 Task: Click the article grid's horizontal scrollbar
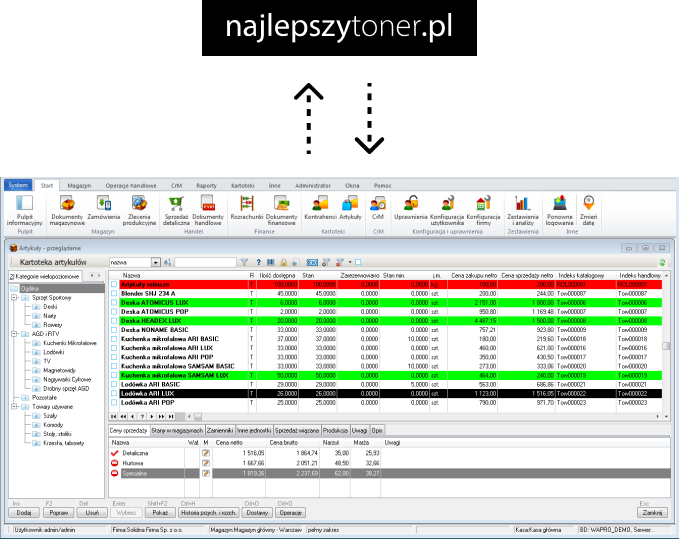tap(400, 415)
